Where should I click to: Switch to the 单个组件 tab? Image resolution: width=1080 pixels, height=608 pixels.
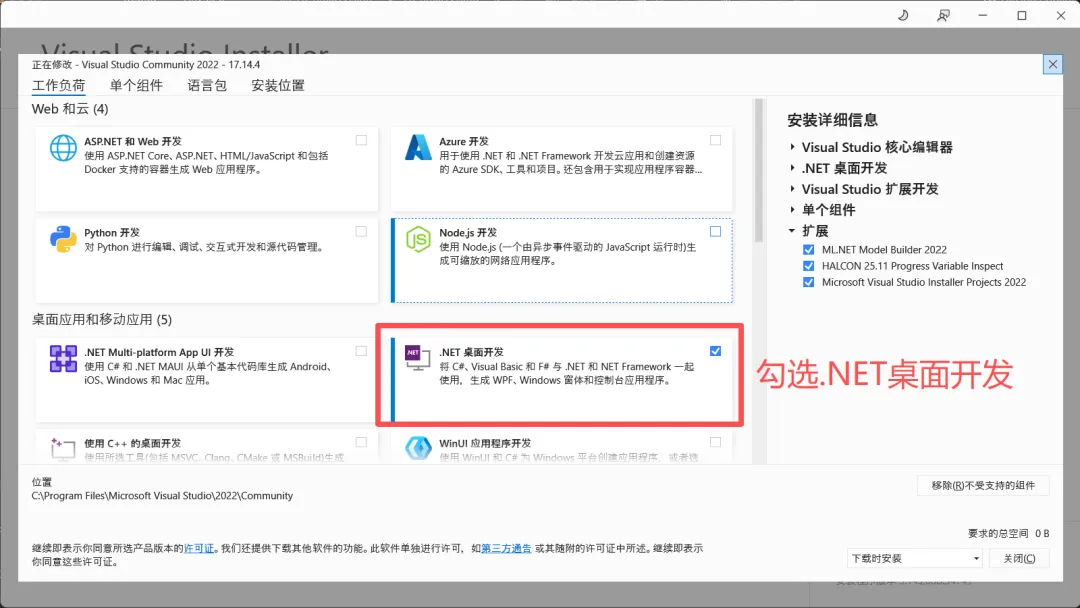136,85
